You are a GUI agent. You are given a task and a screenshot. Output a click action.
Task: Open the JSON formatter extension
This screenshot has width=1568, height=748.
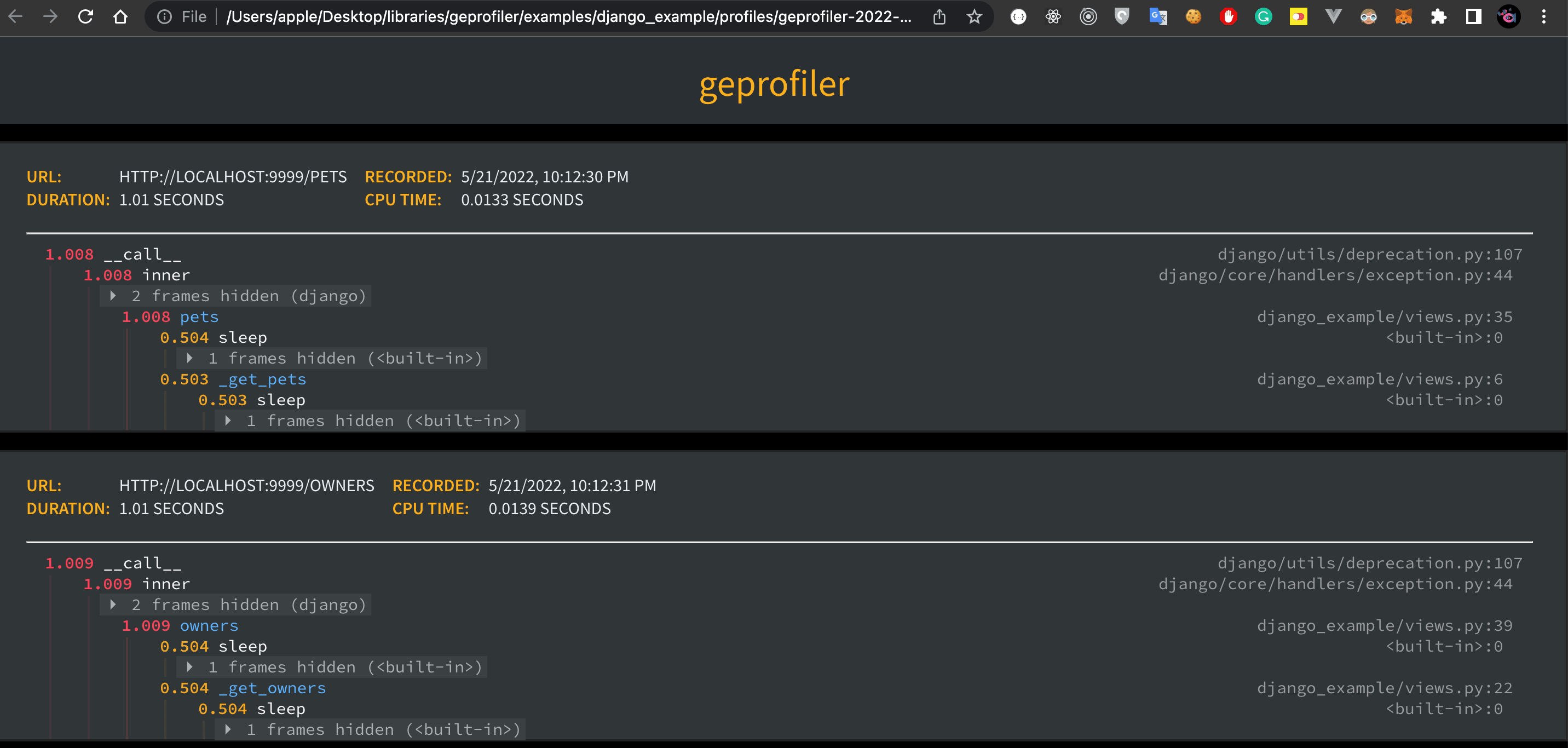tap(1018, 16)
